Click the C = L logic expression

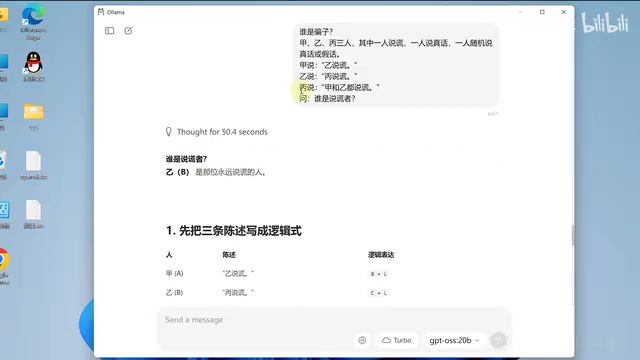(x=378, y=293)
